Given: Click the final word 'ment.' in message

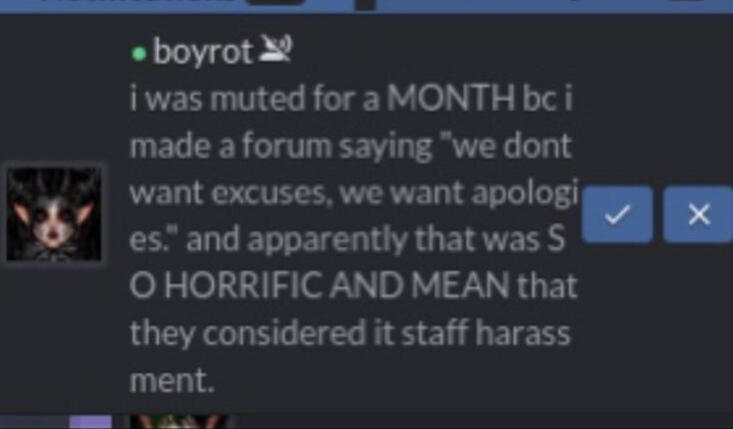Looking at the screenshot, I should 172,380.
